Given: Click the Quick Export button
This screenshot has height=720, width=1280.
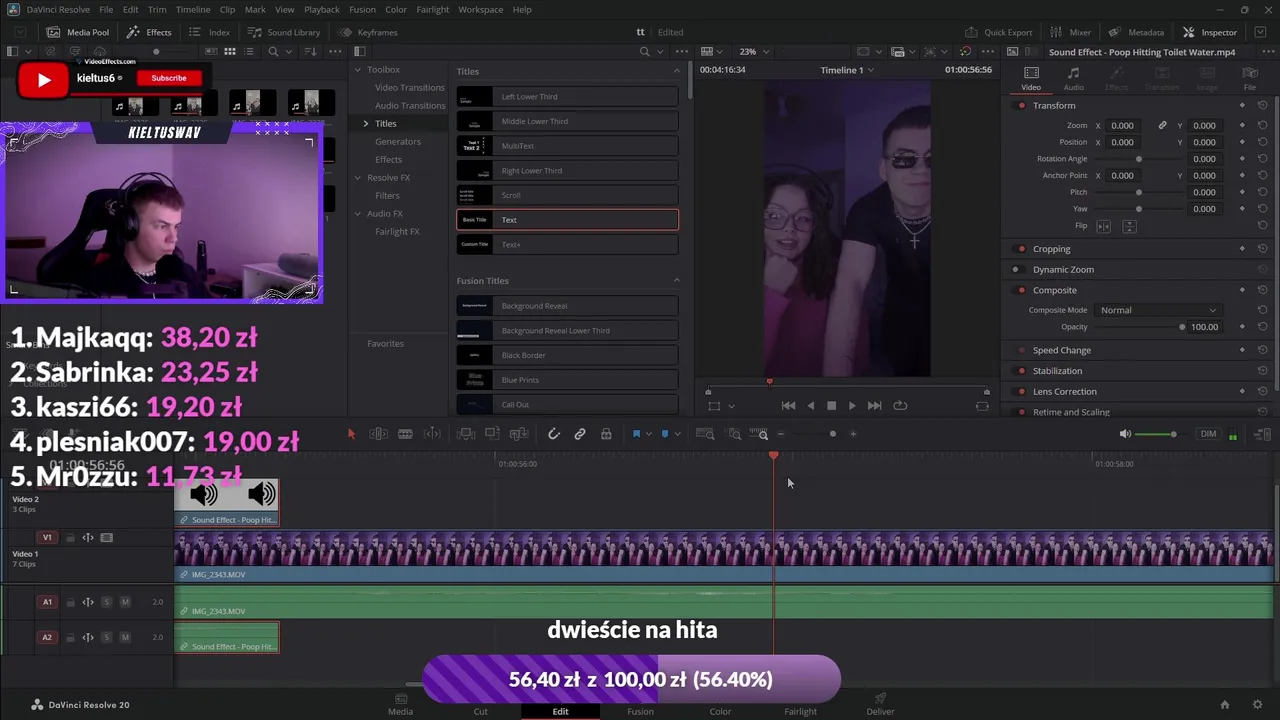Looking at the screenshot, I should 999,32.
